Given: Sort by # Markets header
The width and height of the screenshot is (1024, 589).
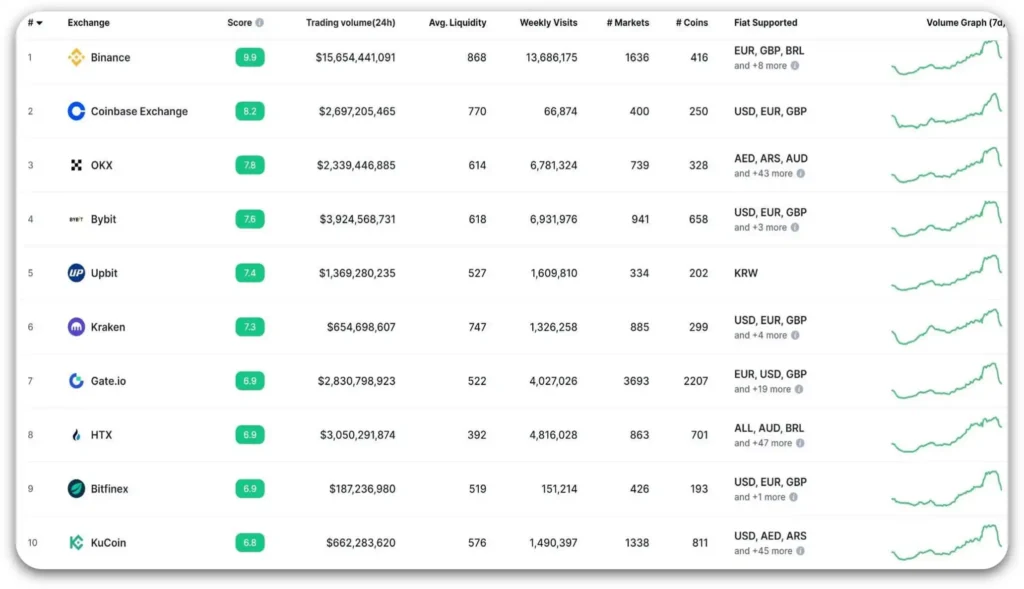Looking at the screenshot, I should 628,22.
